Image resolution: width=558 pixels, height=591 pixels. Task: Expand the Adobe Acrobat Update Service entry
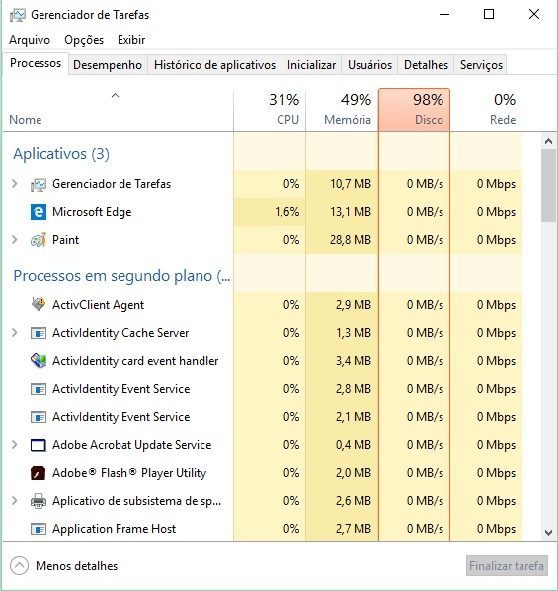15,445
